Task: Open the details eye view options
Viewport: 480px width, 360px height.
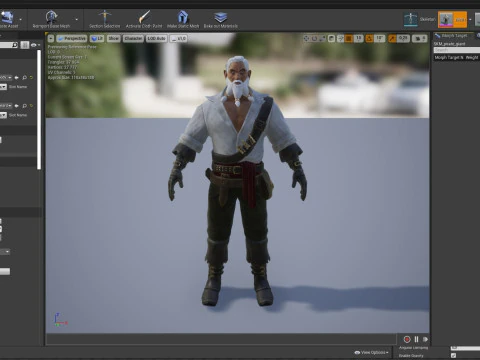Action: [x=35, y=45]
